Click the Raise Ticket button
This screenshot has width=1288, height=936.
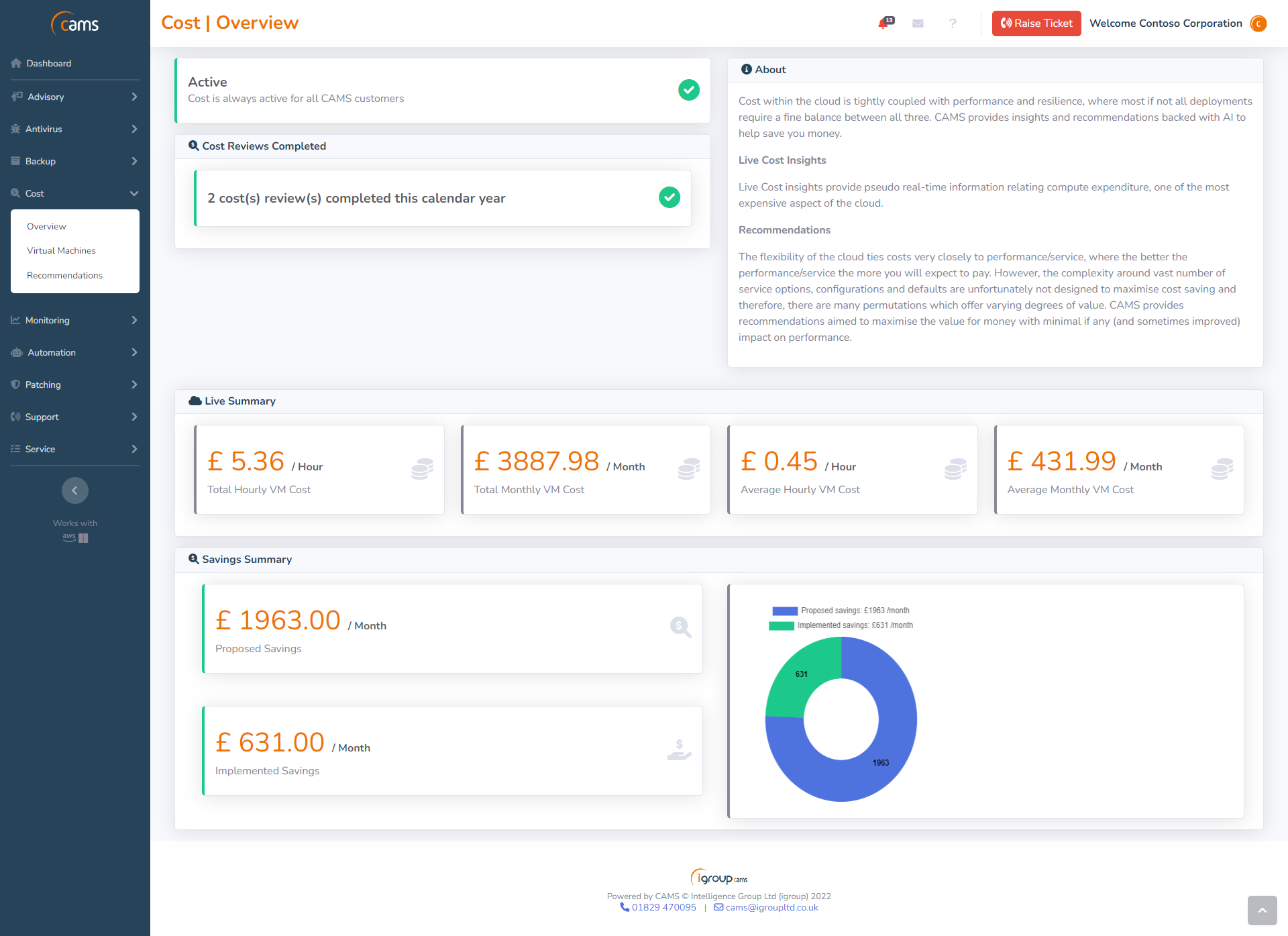1036,23
